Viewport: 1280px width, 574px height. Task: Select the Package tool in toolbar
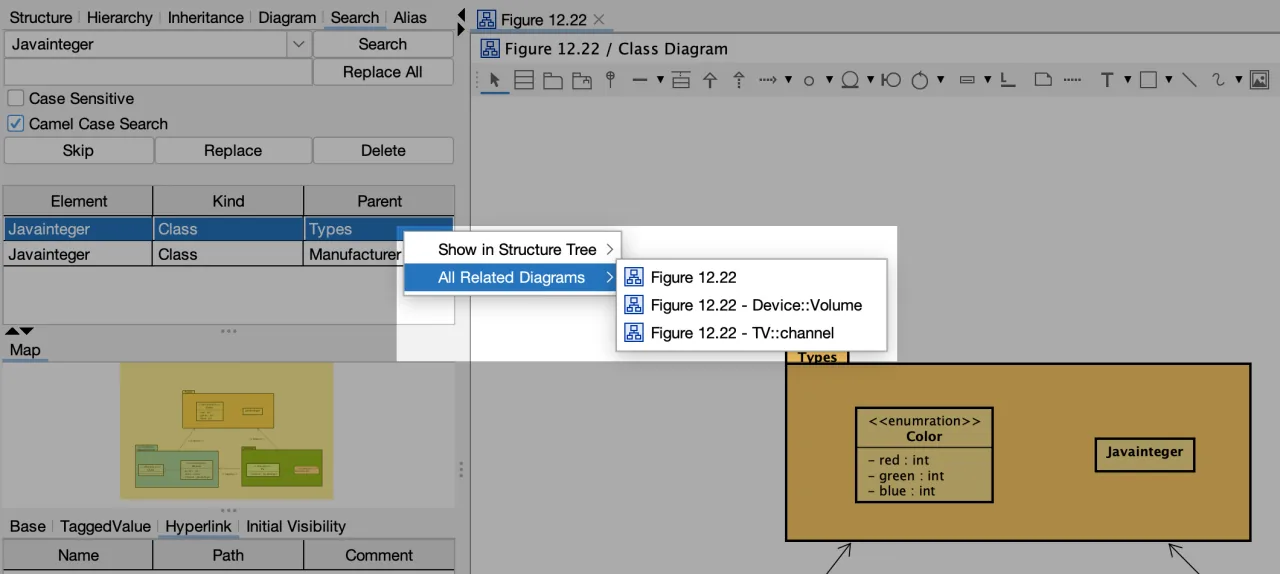tap(553, 80)
